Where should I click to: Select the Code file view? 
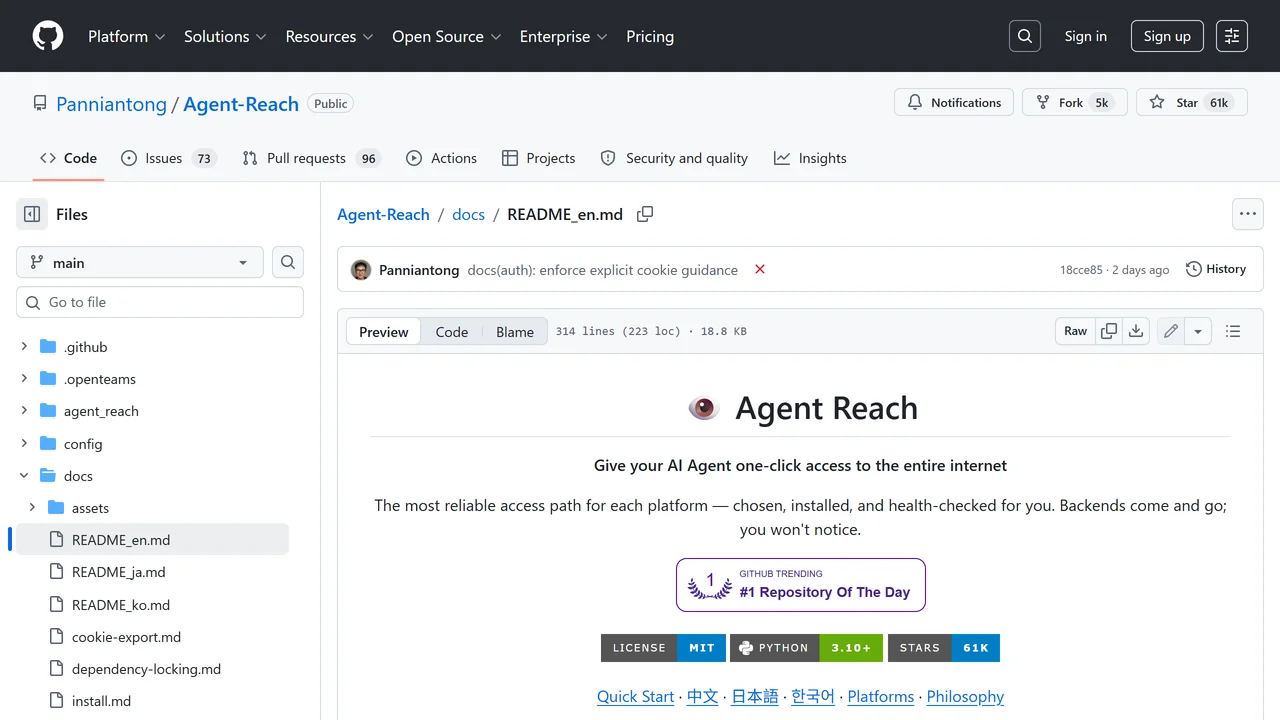coord(452,332)
